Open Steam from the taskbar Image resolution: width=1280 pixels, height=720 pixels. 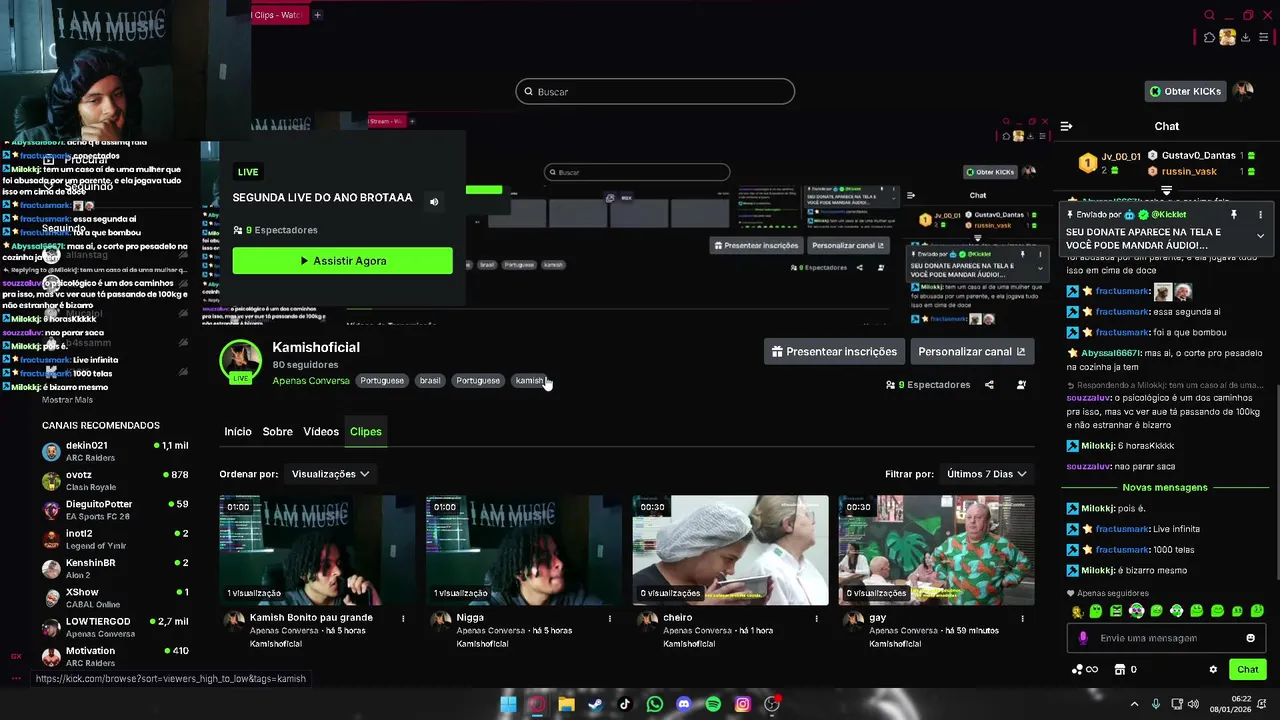click(595, 704)
